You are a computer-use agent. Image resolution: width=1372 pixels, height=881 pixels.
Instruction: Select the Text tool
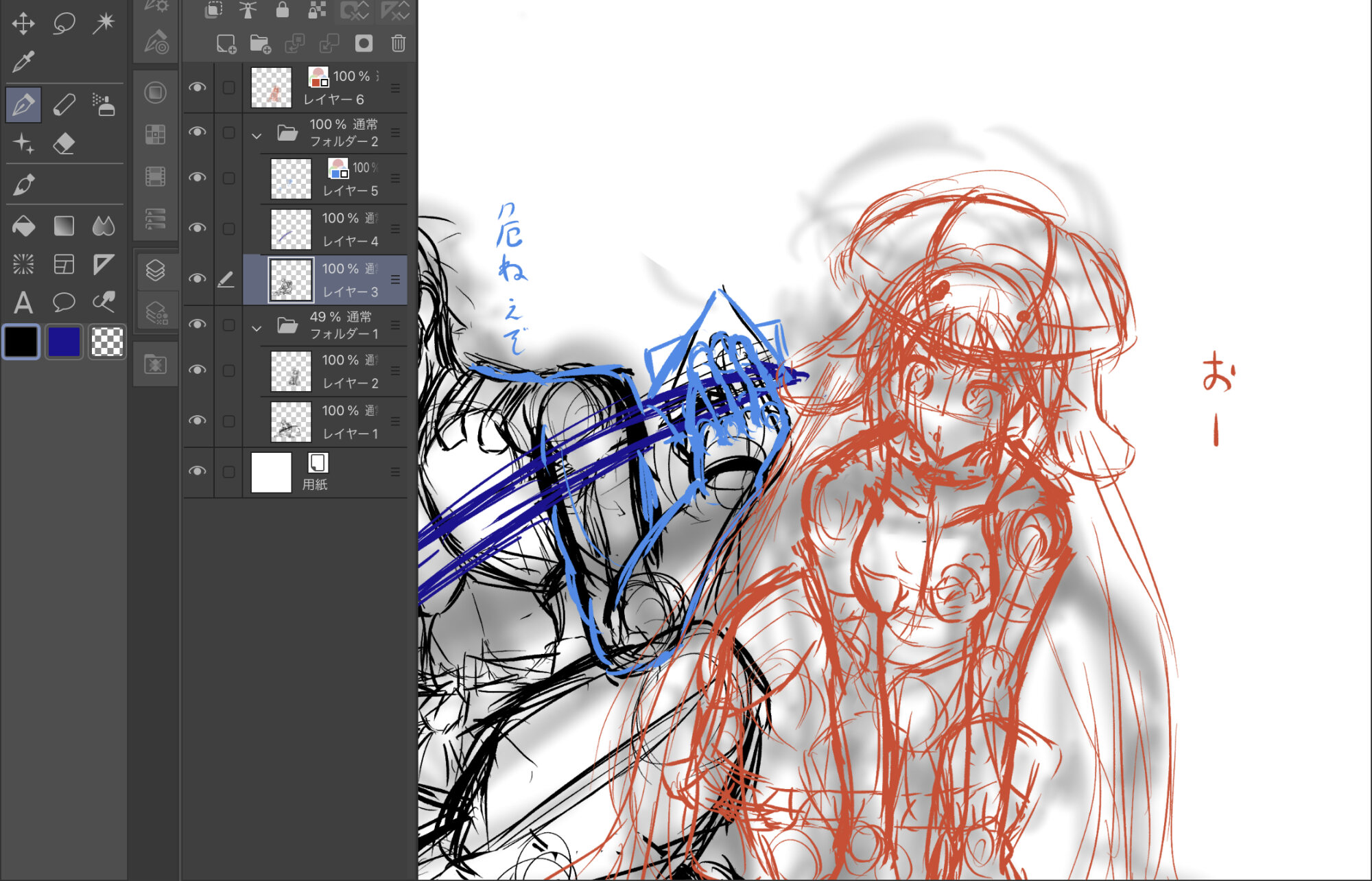click(x=23, y=303)
